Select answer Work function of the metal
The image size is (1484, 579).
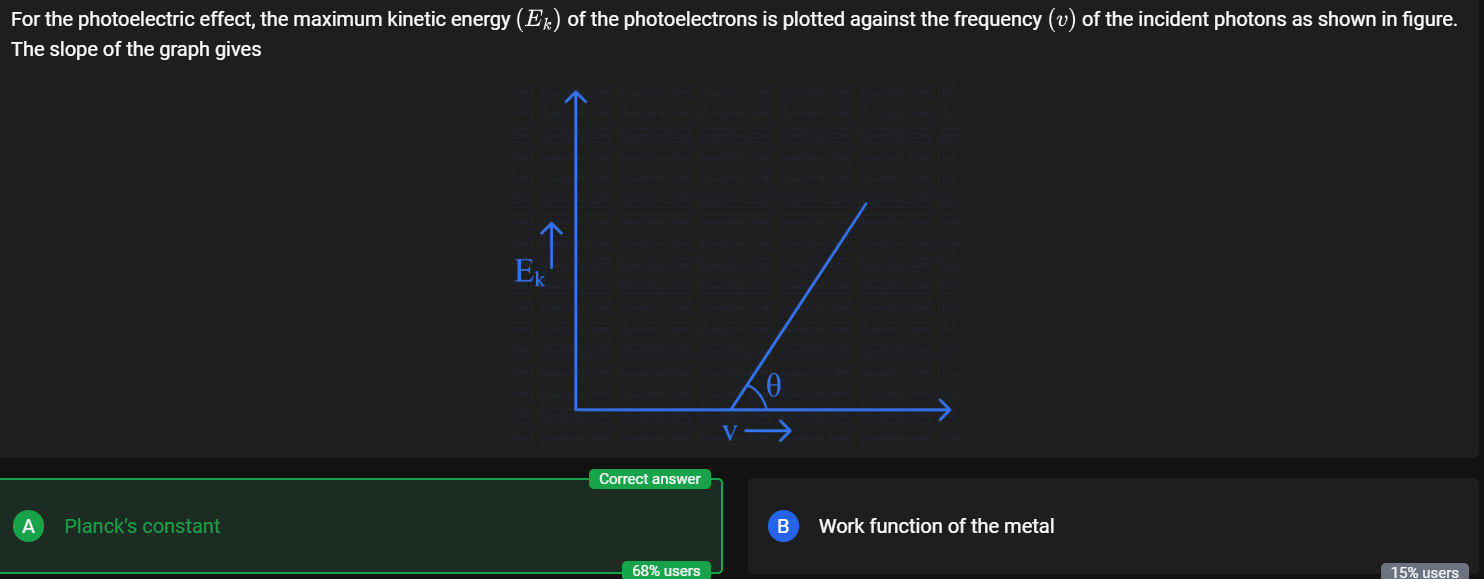936,526
